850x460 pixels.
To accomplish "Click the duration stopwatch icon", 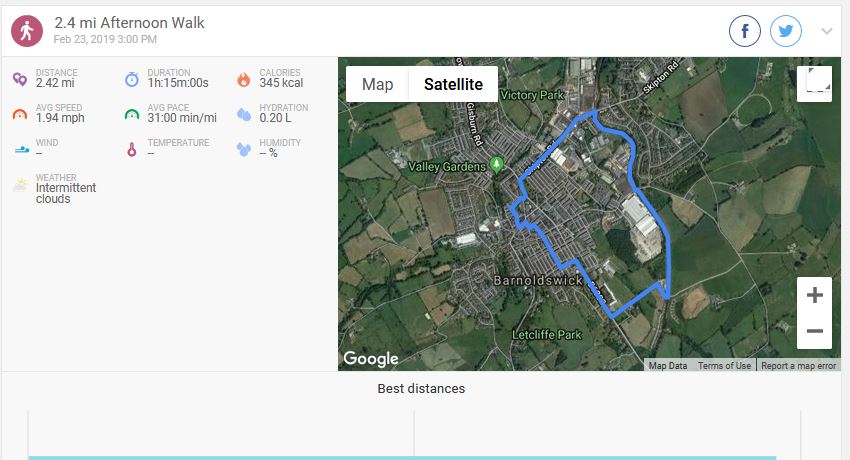I will [132, 79].
